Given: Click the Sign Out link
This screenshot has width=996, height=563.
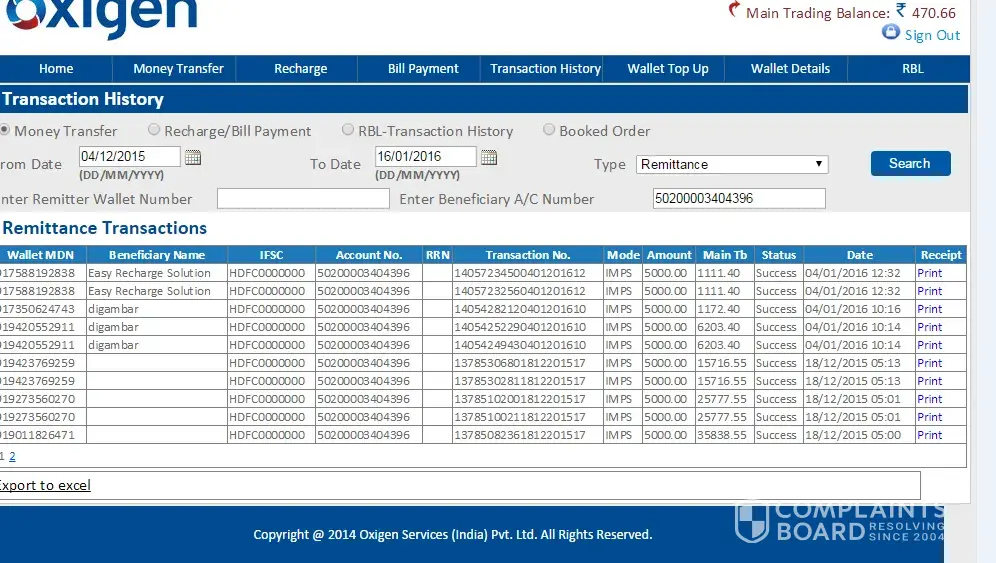Looking at the screenshot, I should coord(932,35).
